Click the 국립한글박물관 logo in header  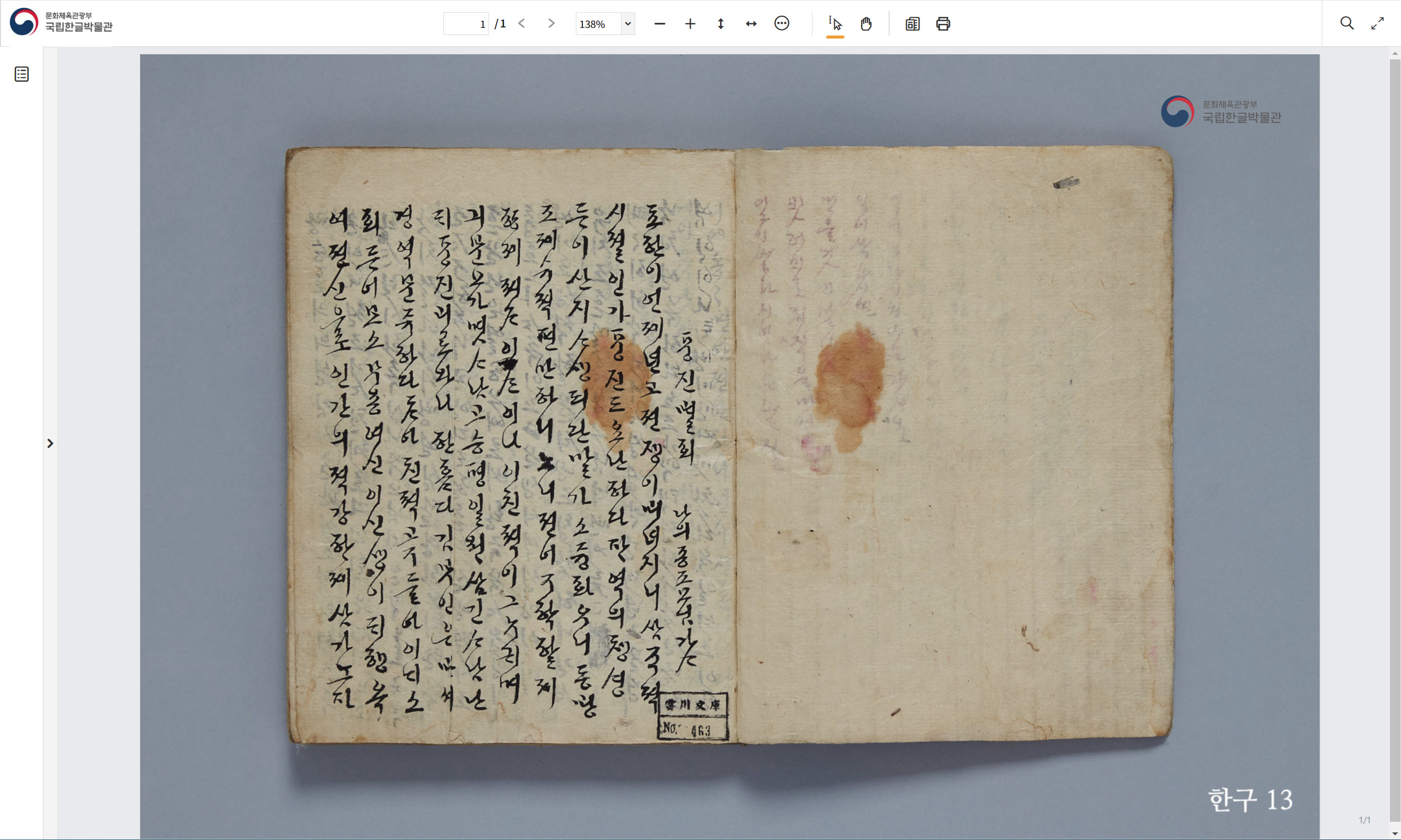61,21
